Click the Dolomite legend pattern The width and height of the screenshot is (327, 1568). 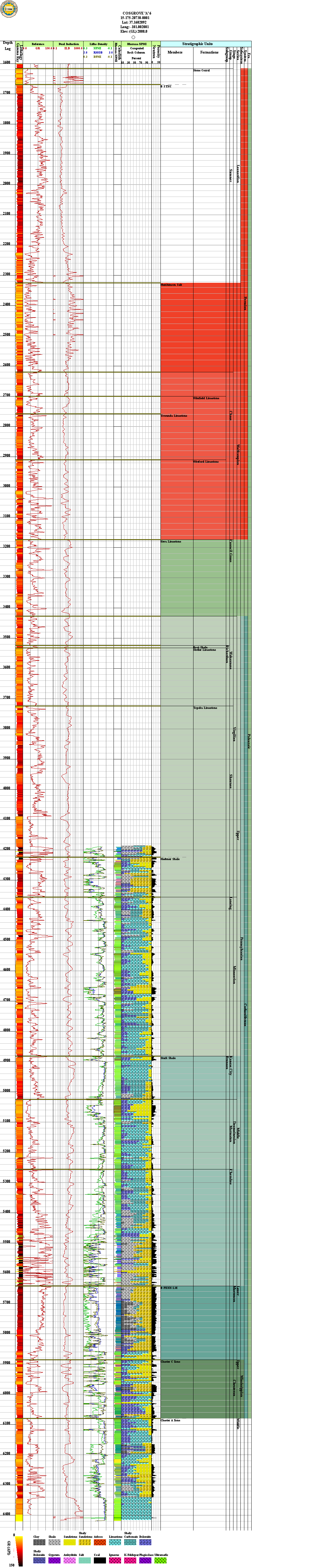(x=145, y=1542)
